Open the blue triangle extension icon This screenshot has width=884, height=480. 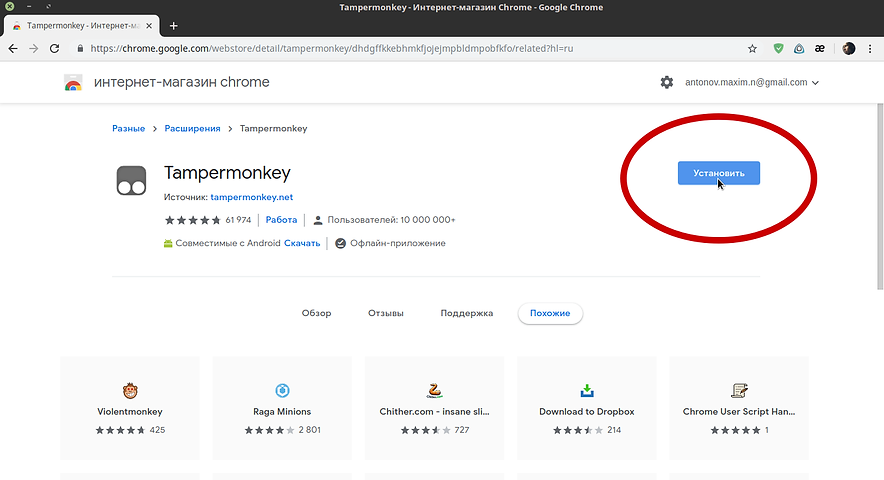(799, 49)
